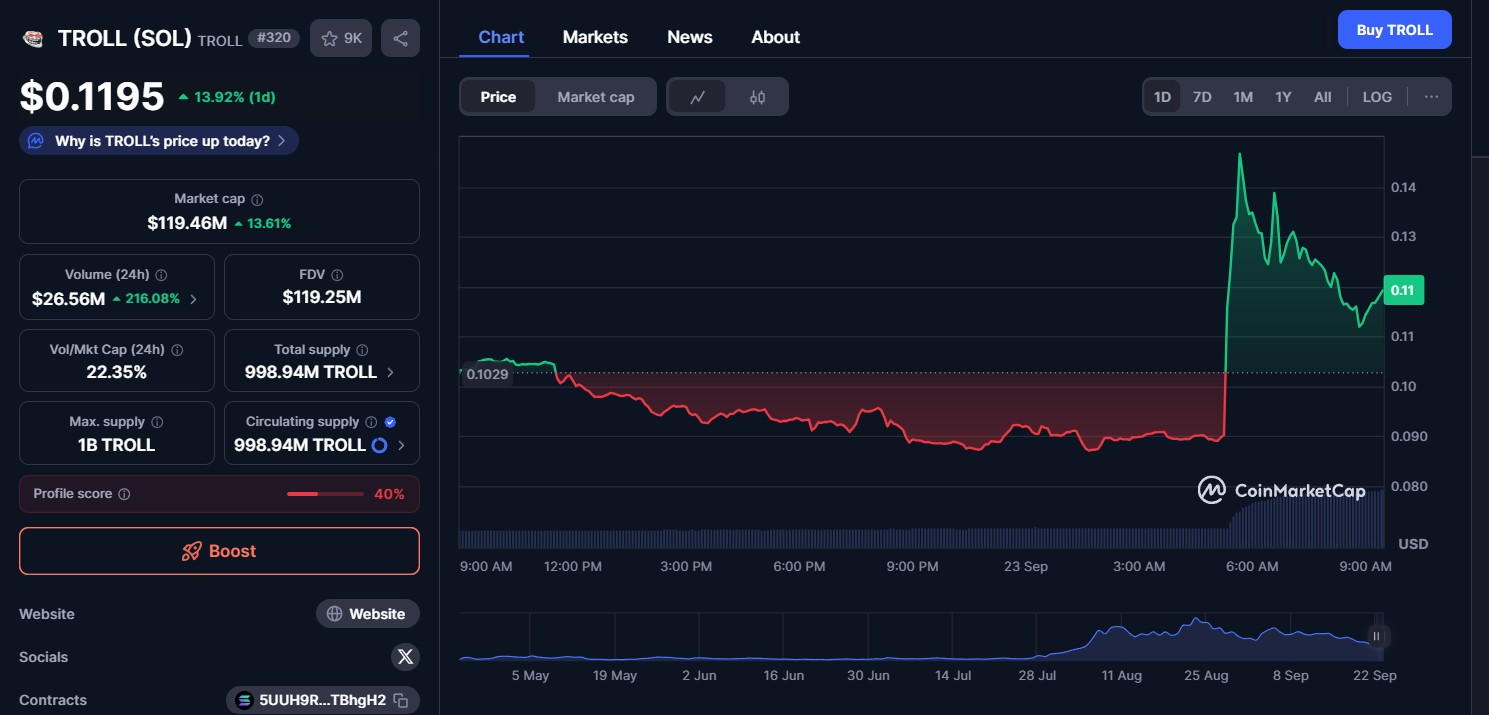Click the #320 rank badge

coord(274,38)
